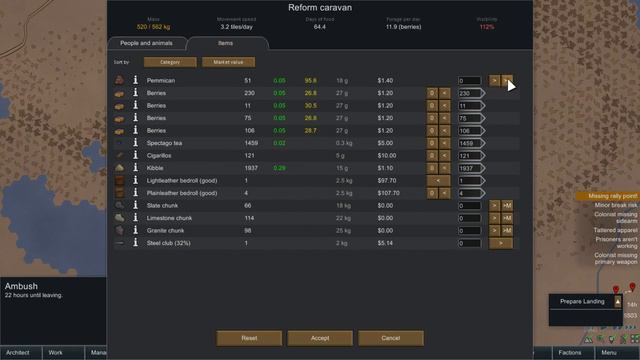This screenshot has width=640, height=360.
Task: Open the main Menu button
Action: [x=617, y=353]
